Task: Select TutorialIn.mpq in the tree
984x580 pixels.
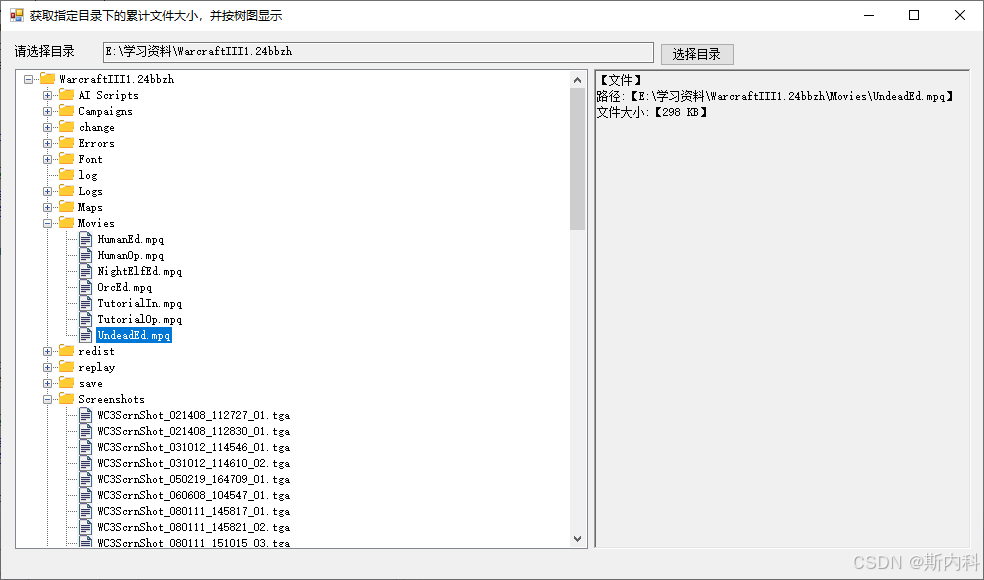Action: coord(139,303)
